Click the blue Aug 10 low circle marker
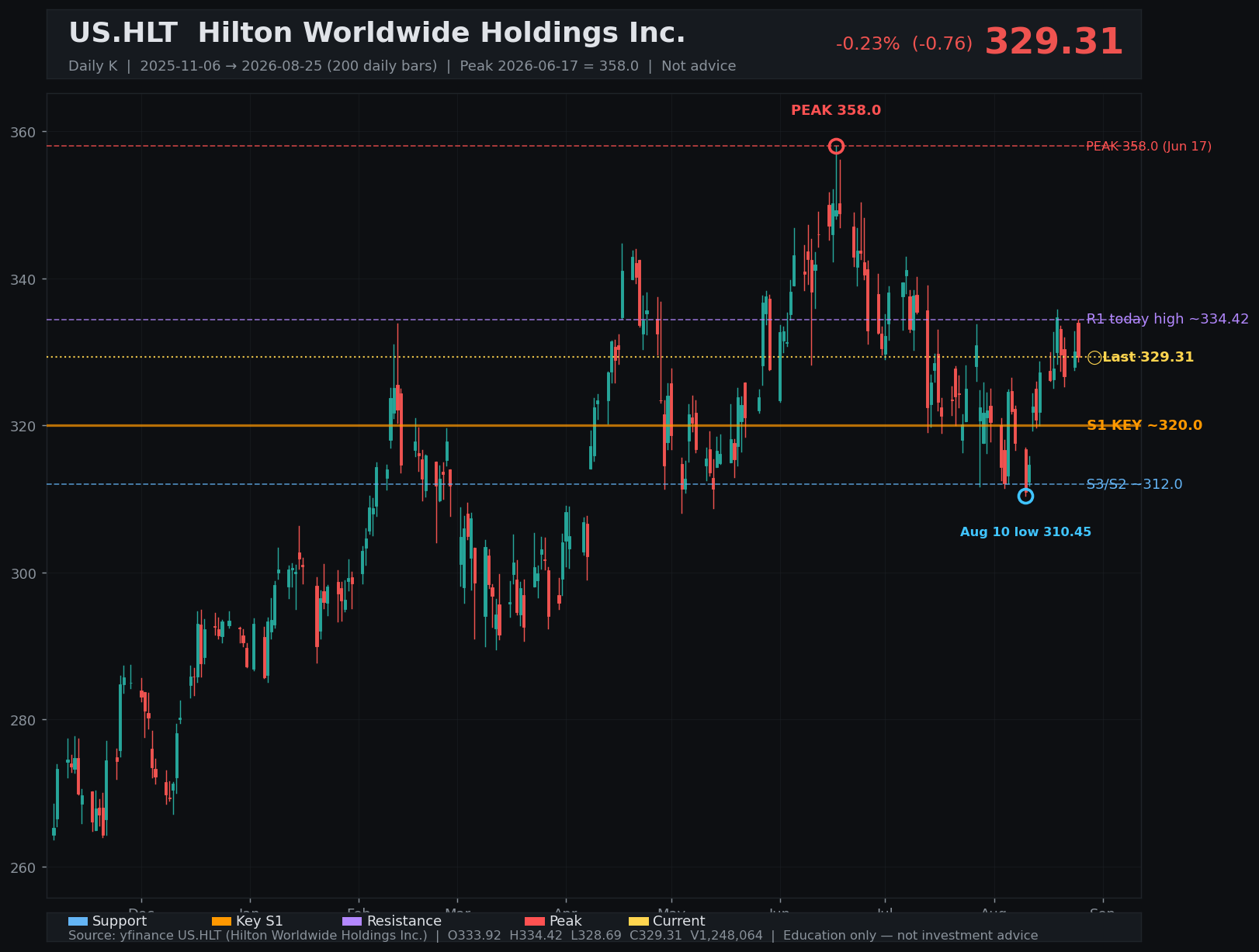Viewport: 1259px width, 952px height. pos(1025,496)
